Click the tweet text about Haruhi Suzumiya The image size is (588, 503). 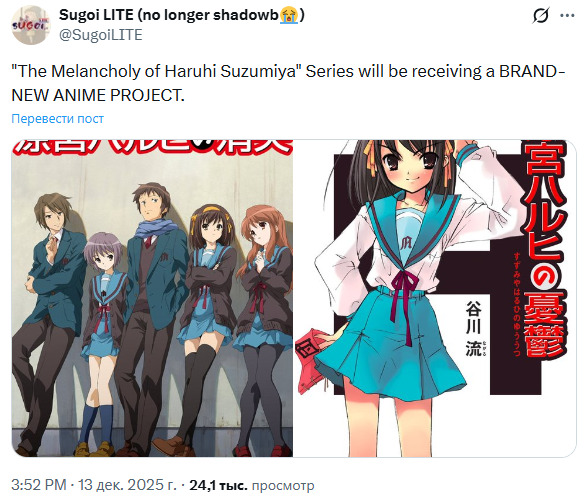point(288,83)
